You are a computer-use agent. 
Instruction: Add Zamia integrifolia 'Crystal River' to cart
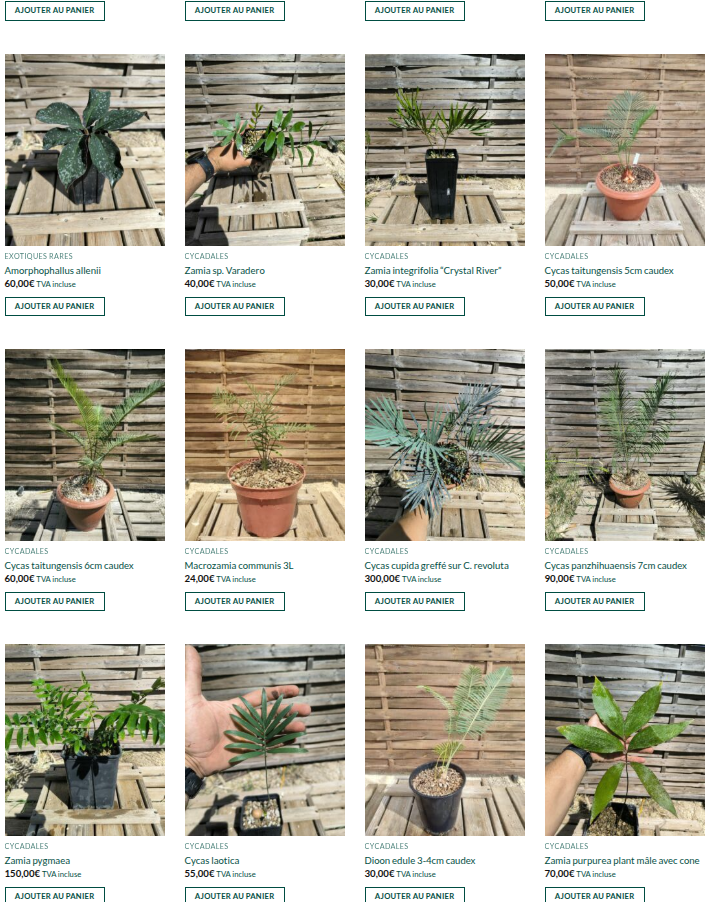click(x=415, y=306)
